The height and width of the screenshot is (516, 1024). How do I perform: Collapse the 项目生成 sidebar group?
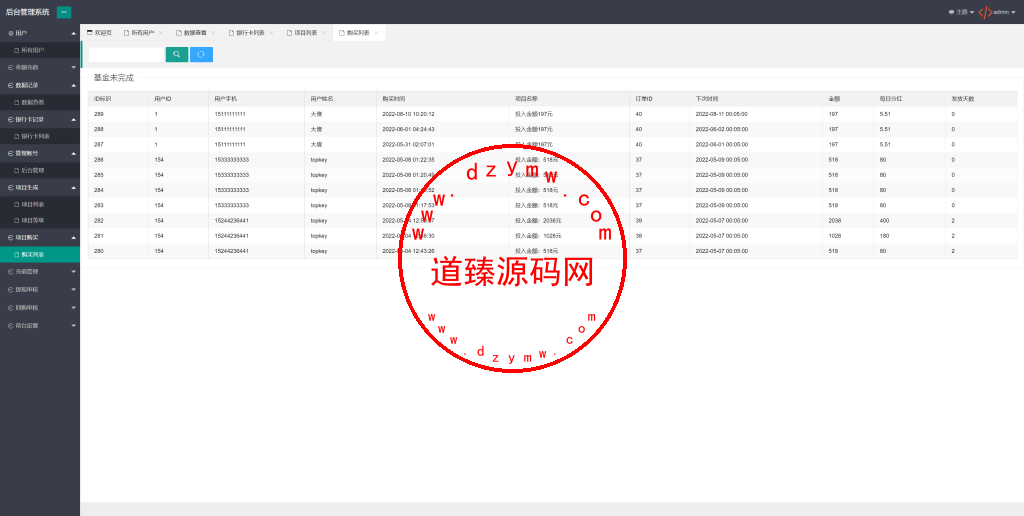pyautogui.click(x=40, y=187)
